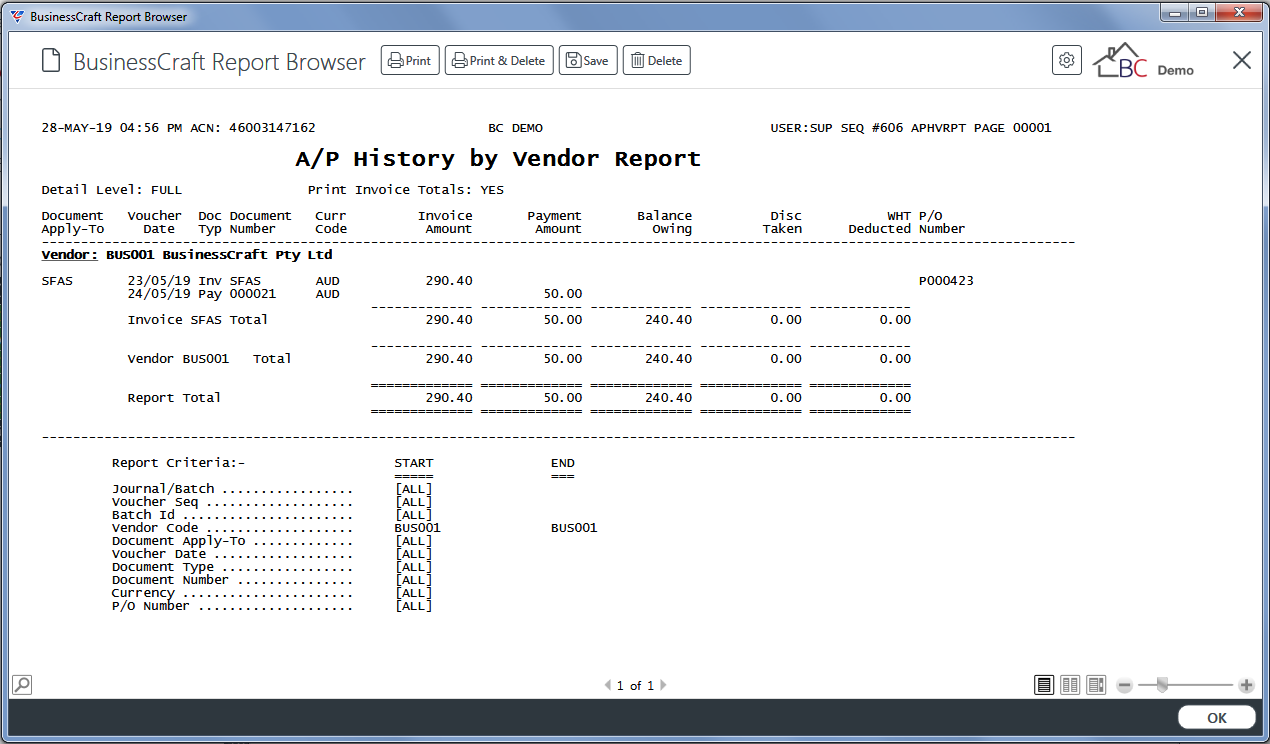
Task: Click the 'BC DEMO' company name in report header
Action: click(515, 128)
